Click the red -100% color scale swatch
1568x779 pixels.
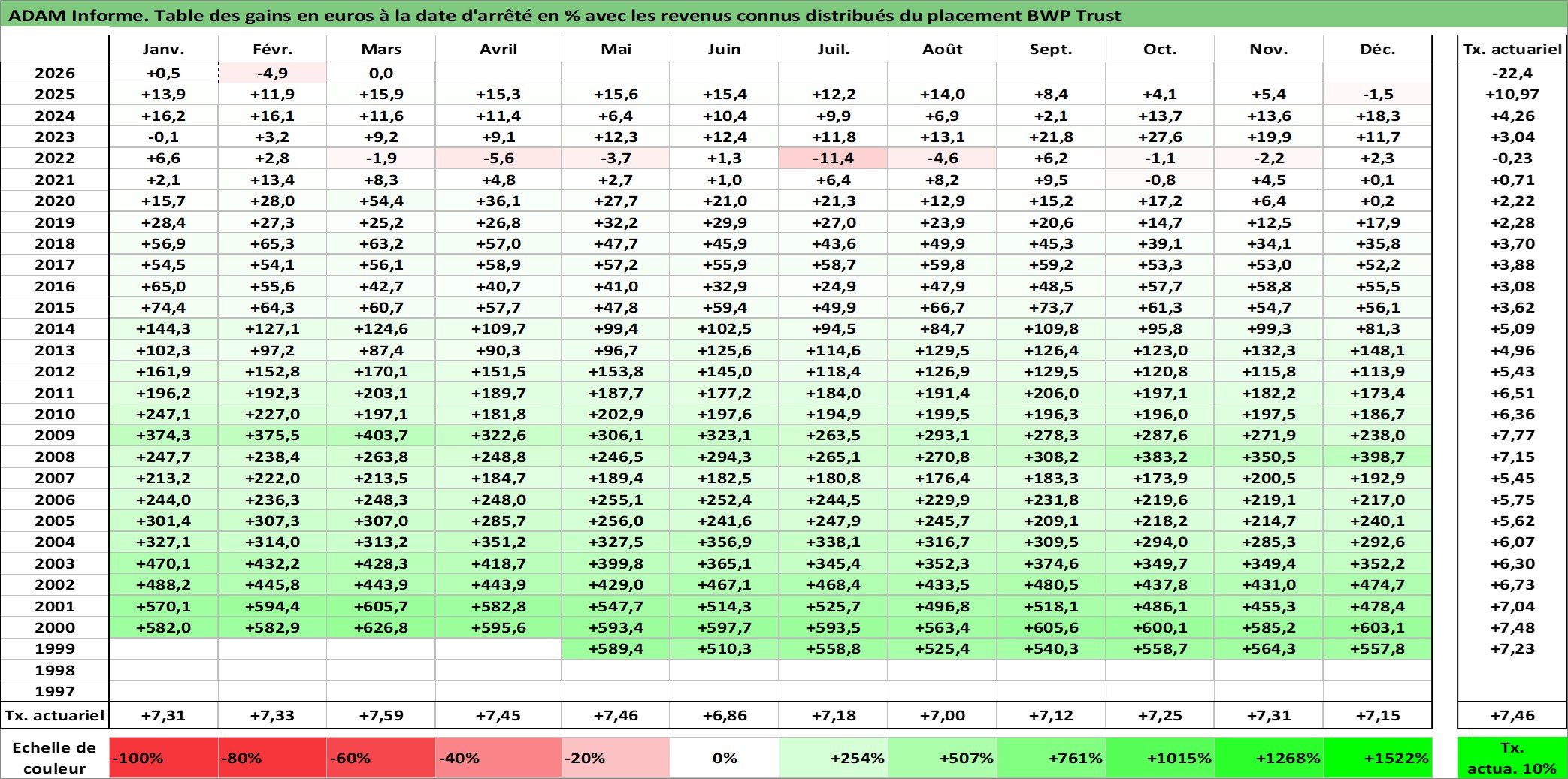(164, 758)
